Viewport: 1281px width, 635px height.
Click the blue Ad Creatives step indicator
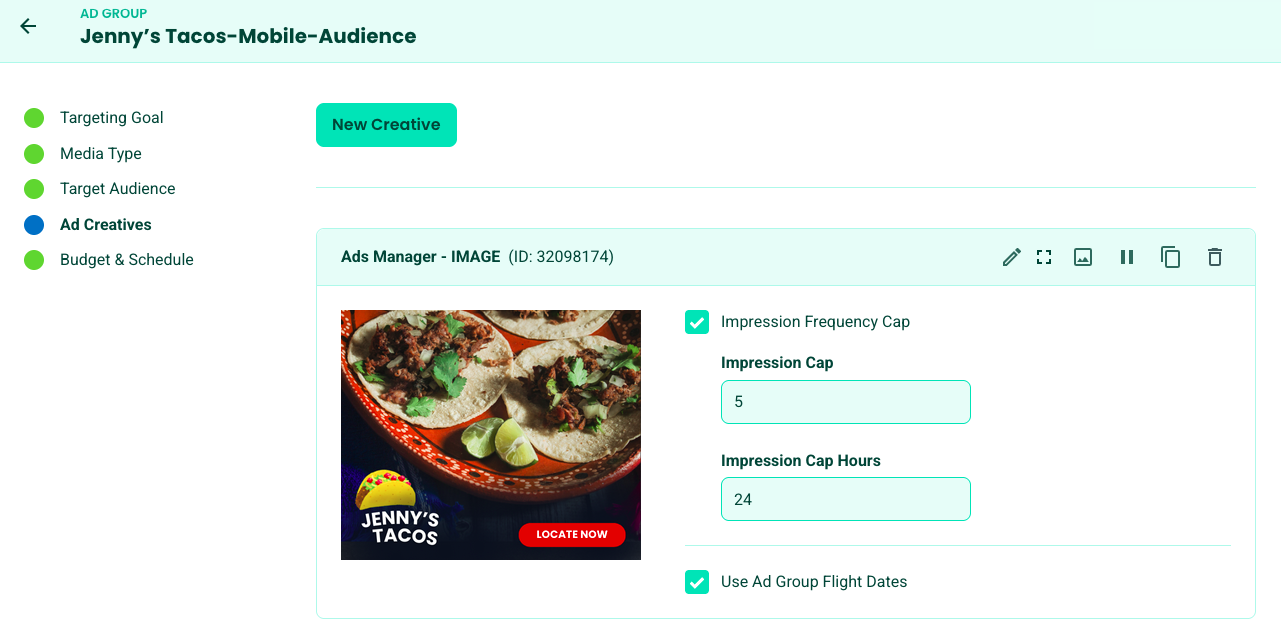click(34, 225)
